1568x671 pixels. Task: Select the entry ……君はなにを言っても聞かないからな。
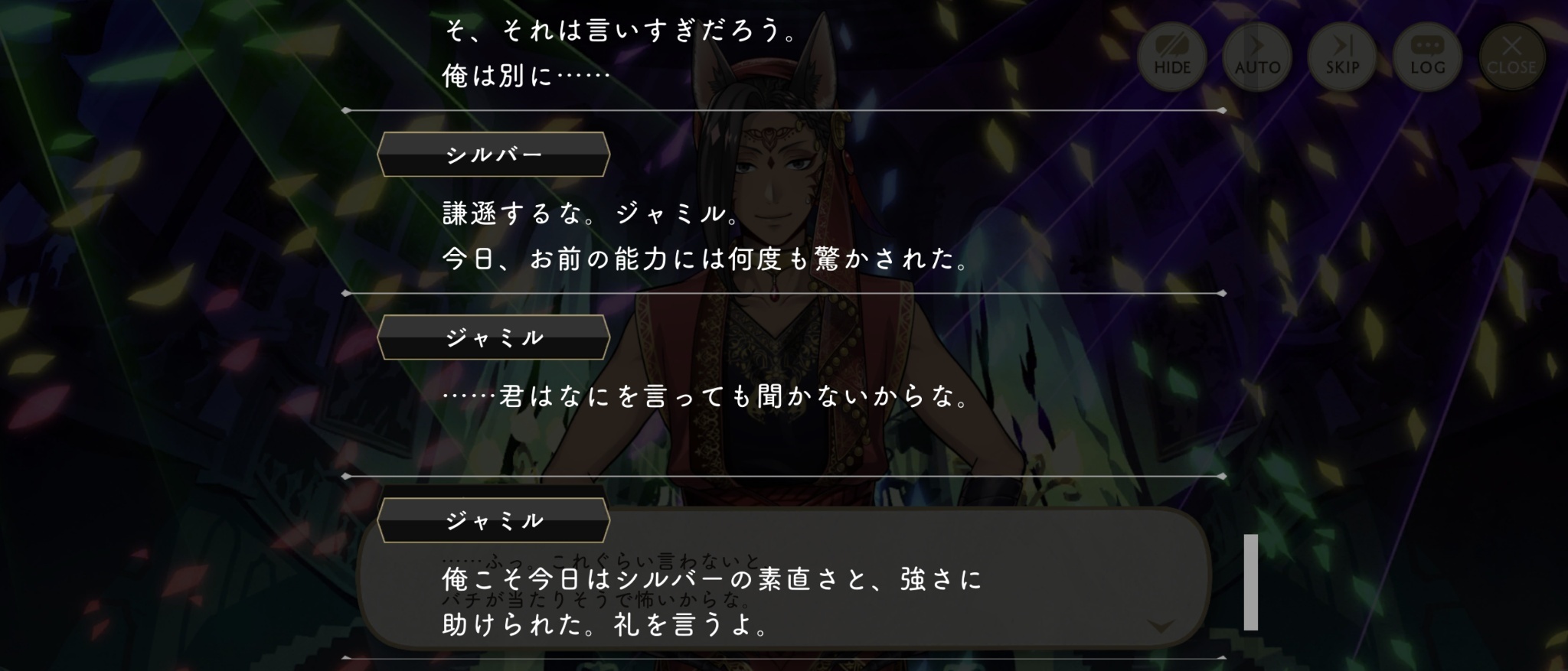(707, 396)
